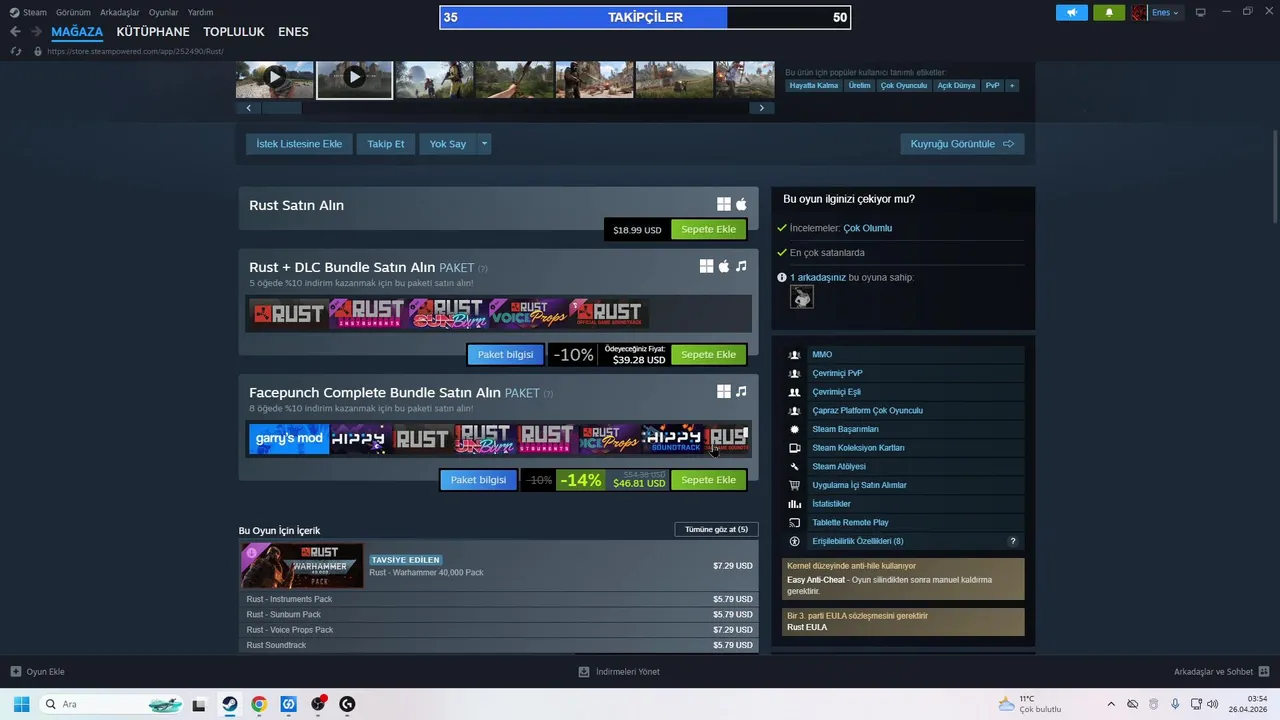Open İndirmeleri Yönet
Image resolution: width=1280 pixels, height=720 pixels.
pos(619,672)
